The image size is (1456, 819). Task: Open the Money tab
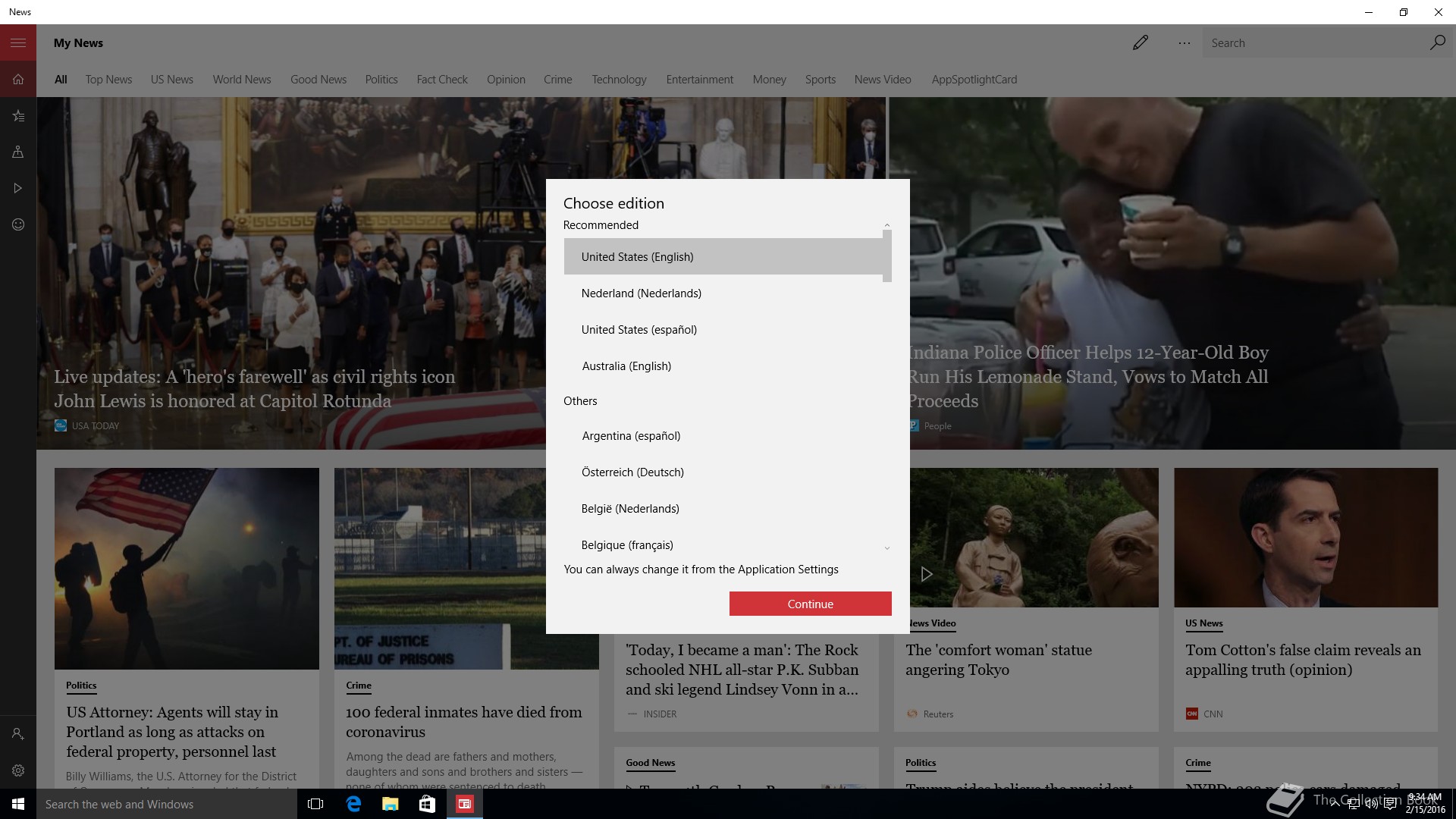pyautogui.click(x=769, y=80)
